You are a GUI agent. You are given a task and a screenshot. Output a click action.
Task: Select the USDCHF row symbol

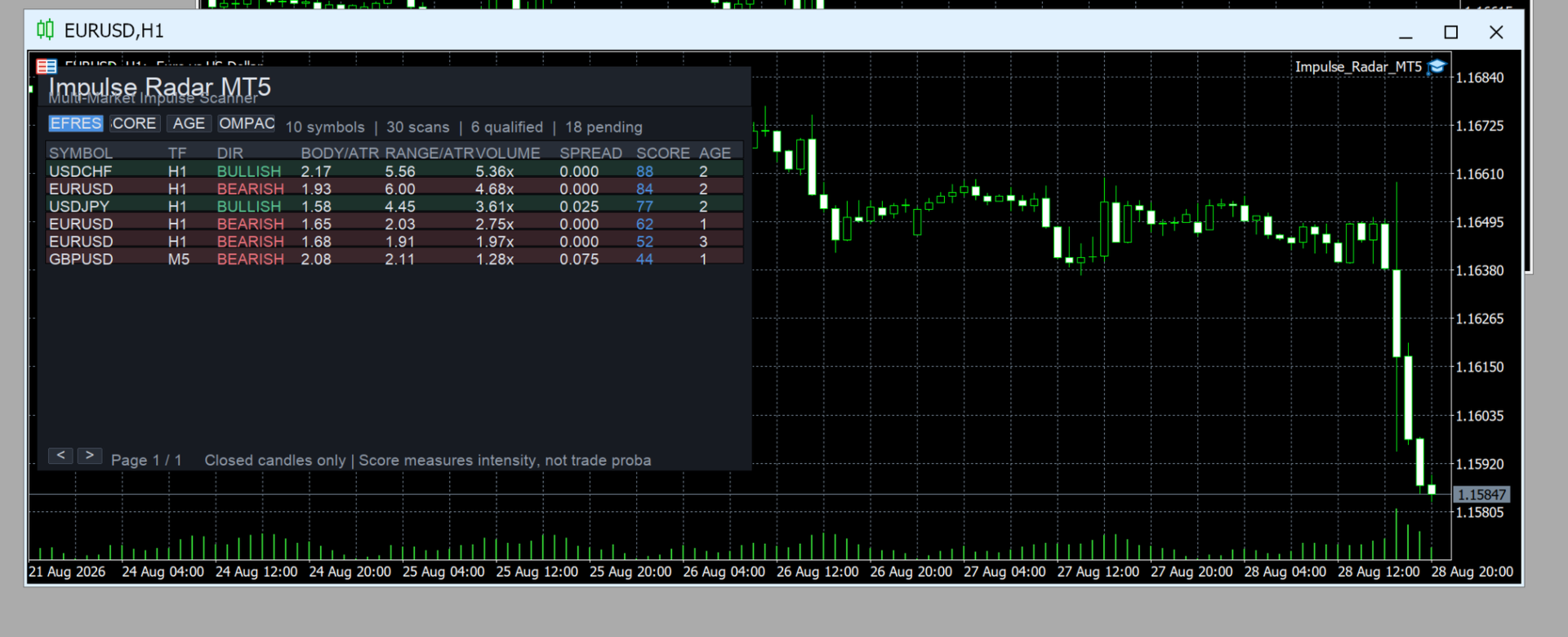pyautogui.click(x=80, y=171)
